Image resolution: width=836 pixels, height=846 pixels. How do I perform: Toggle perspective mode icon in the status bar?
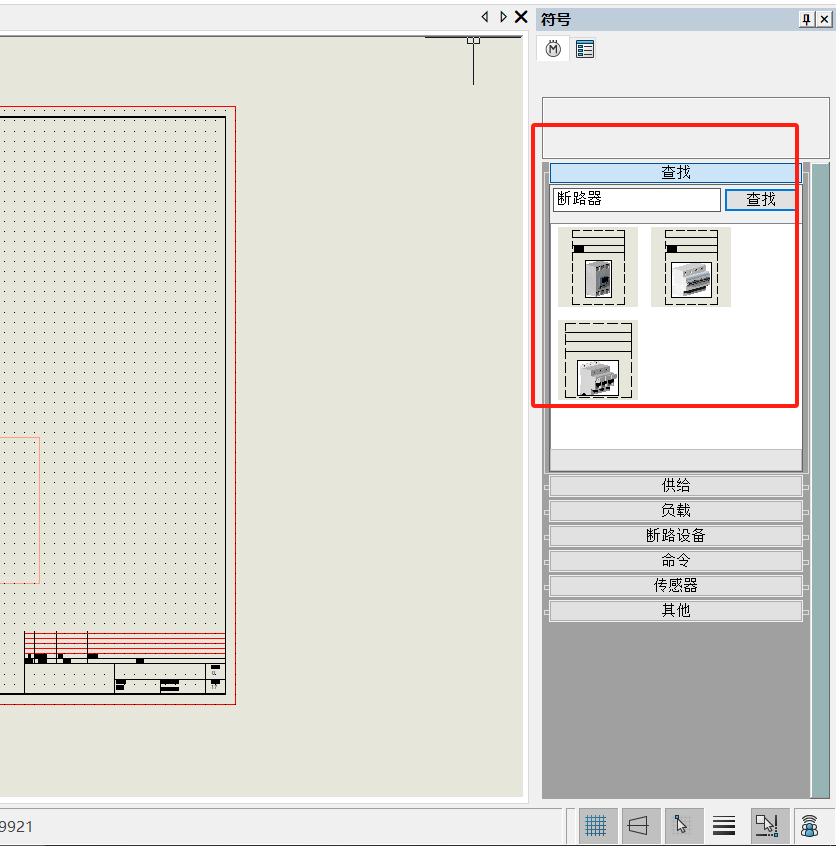tap(639, 825)
